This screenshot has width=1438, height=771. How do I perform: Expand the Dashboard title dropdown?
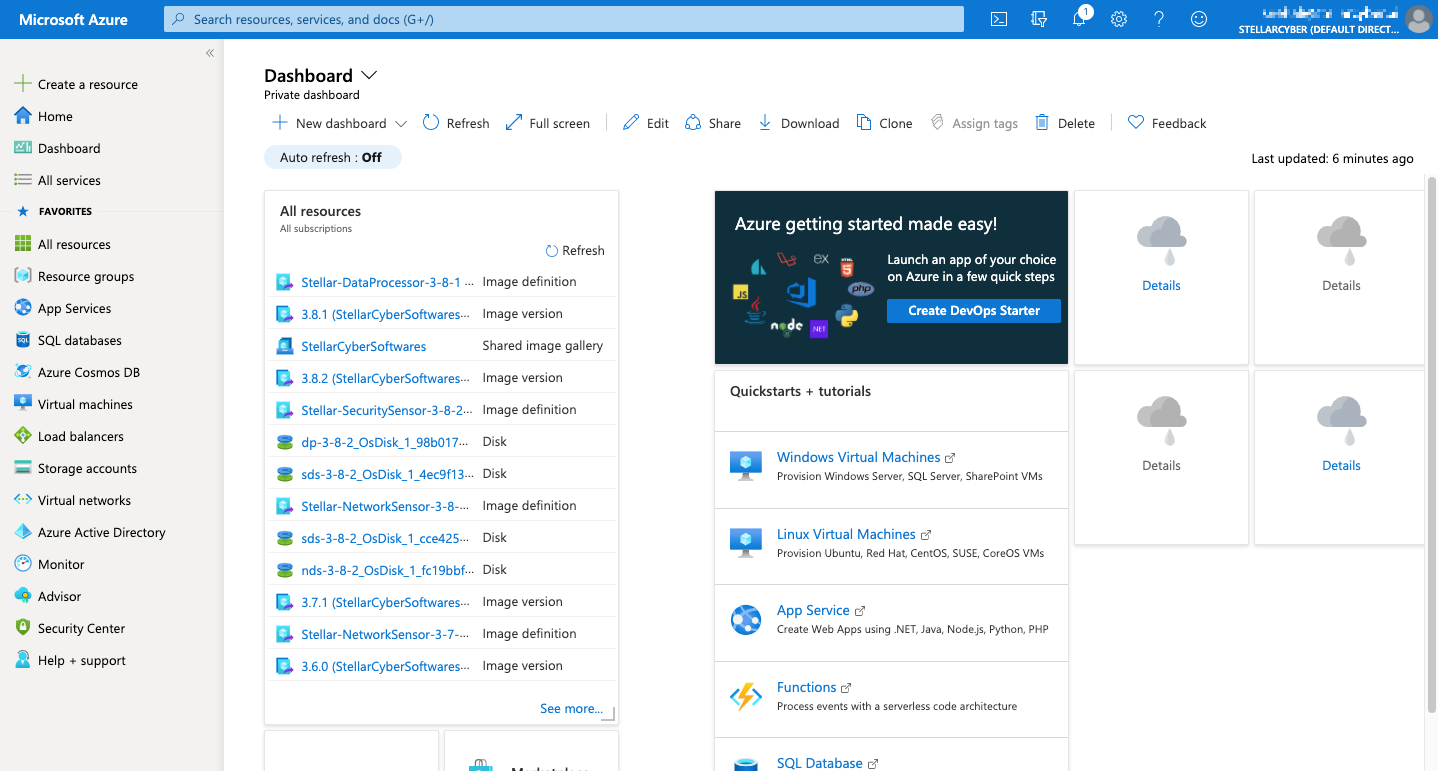click(369, 75)
